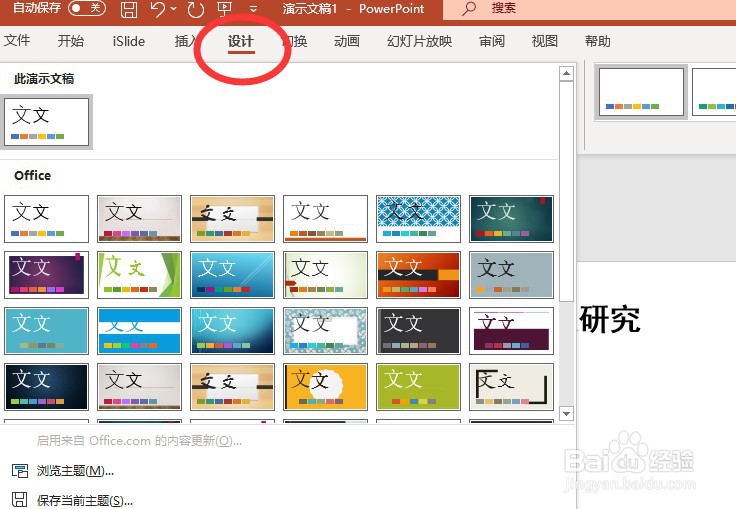Select the yellow badge circle theme
736x509 pixels.
pyautogui.click(x=325, y=386)
